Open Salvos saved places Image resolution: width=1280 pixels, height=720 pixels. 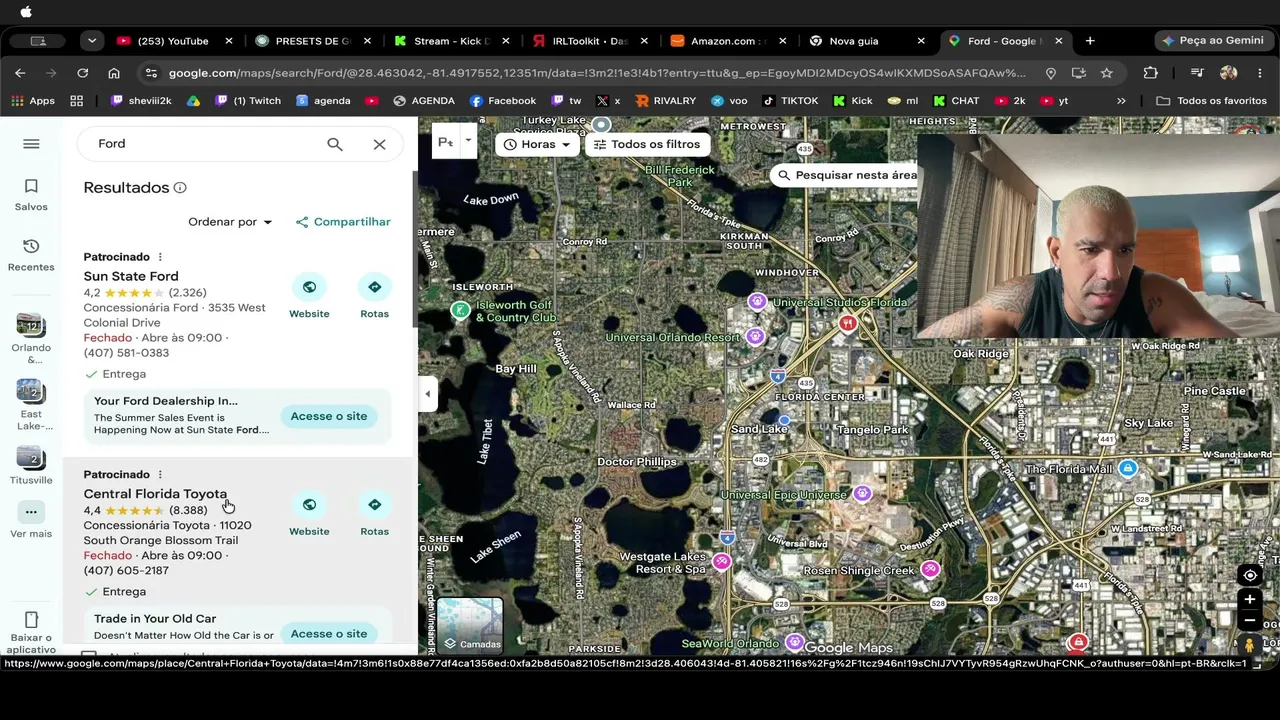[x=31, y=194]
